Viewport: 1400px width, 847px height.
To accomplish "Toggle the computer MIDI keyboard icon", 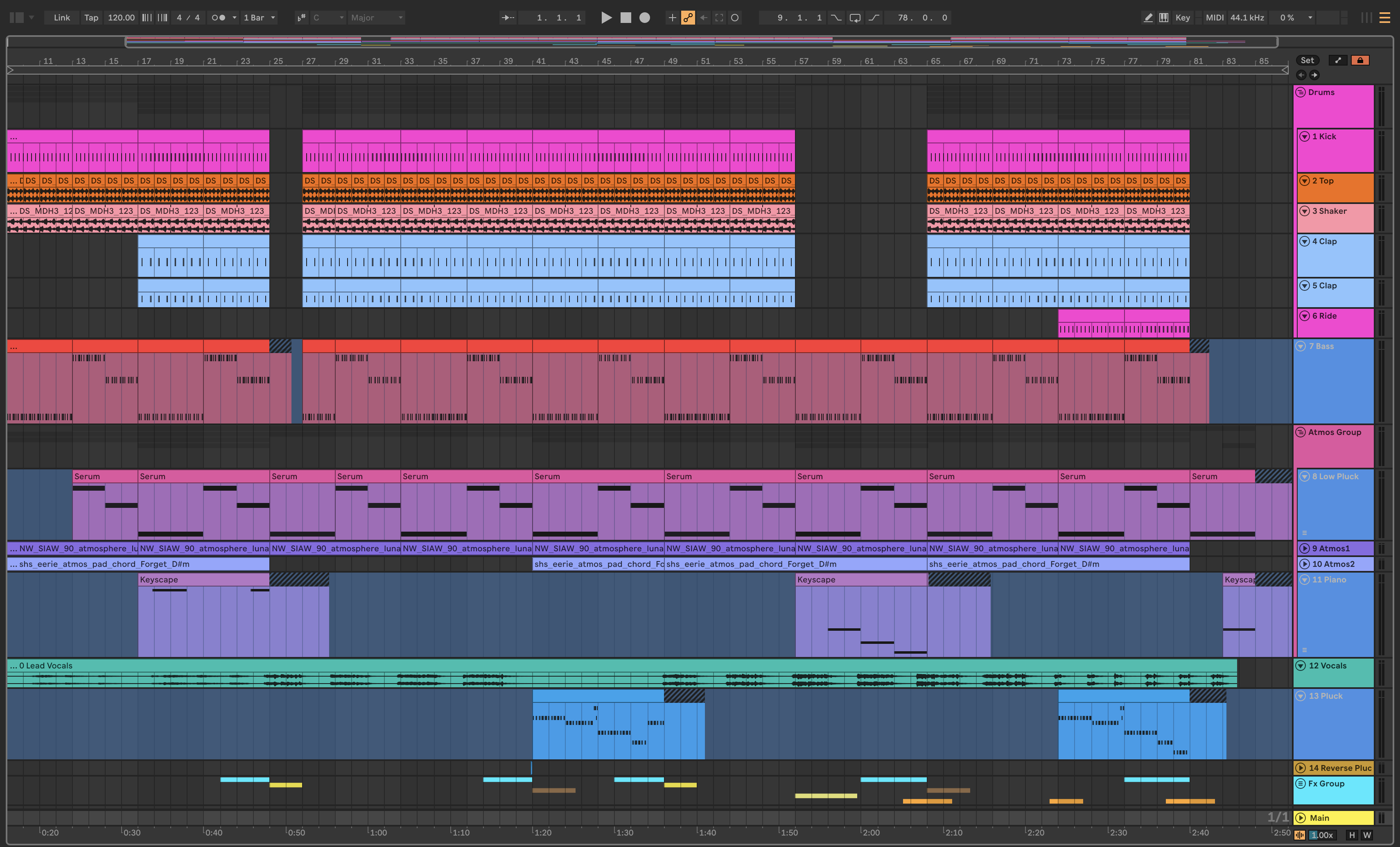I will point(1164,18).
